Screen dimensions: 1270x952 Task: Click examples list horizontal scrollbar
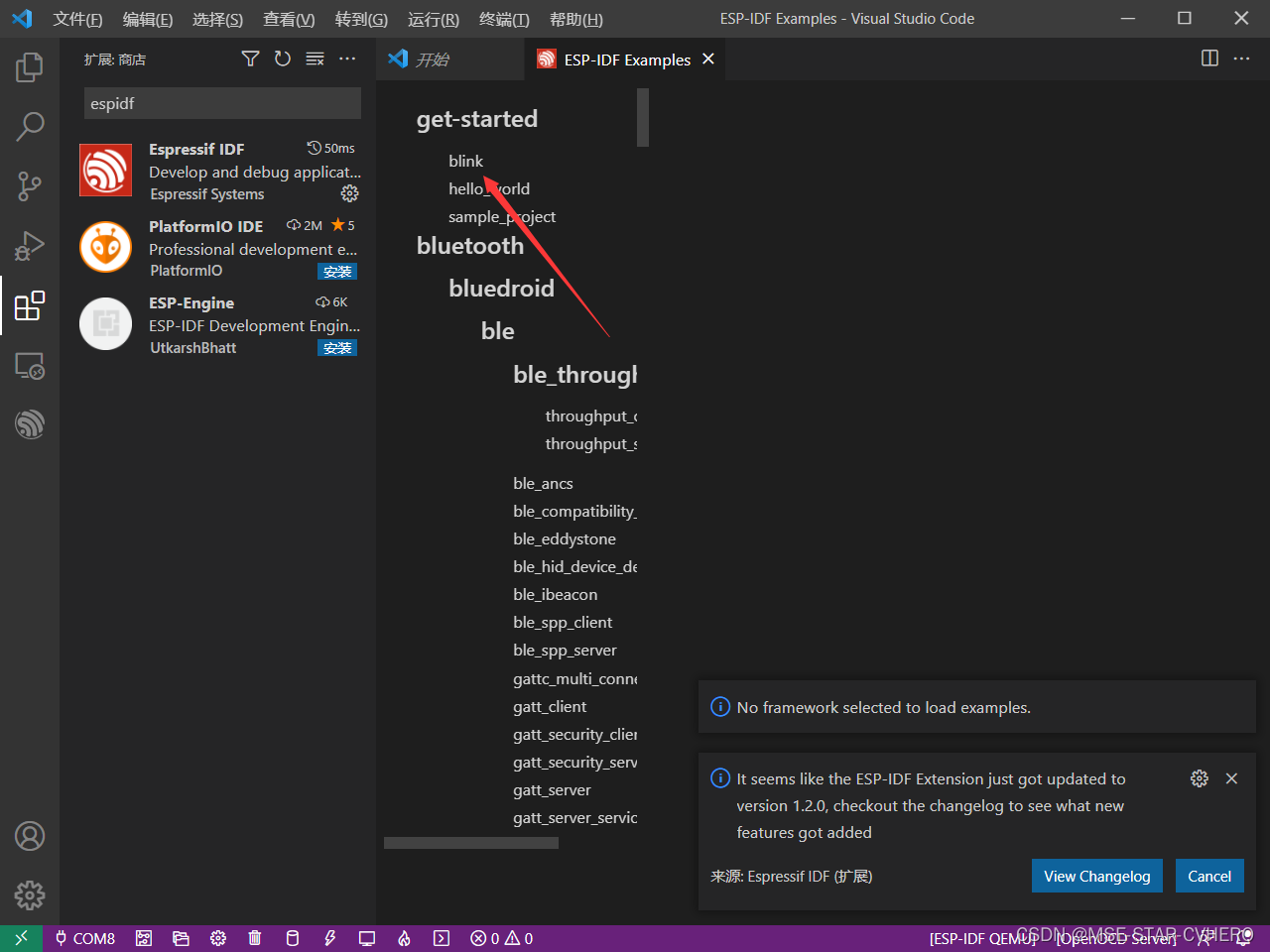pyautogui.click(x=471, y=843)
